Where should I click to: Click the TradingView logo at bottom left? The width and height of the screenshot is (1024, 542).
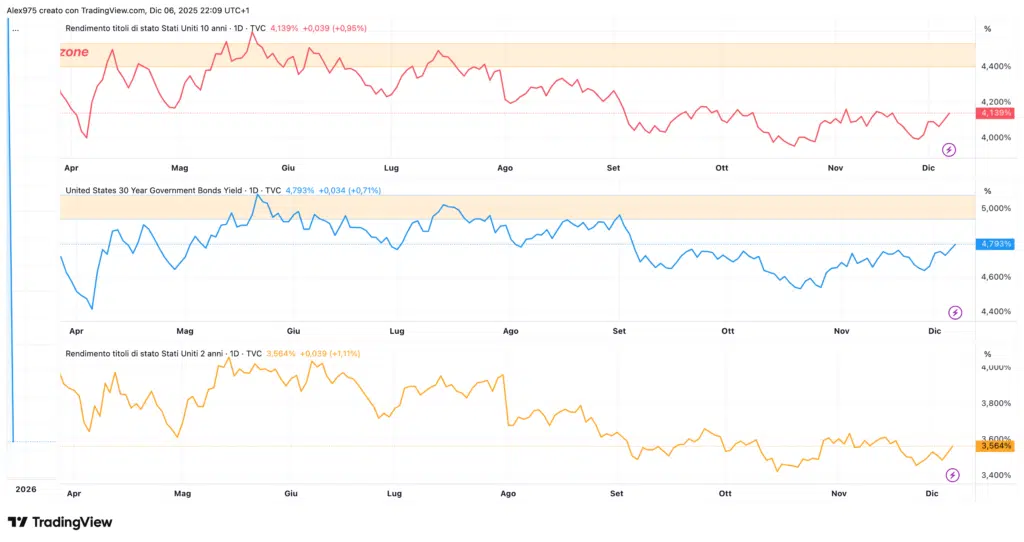click(x=17, y=522)
